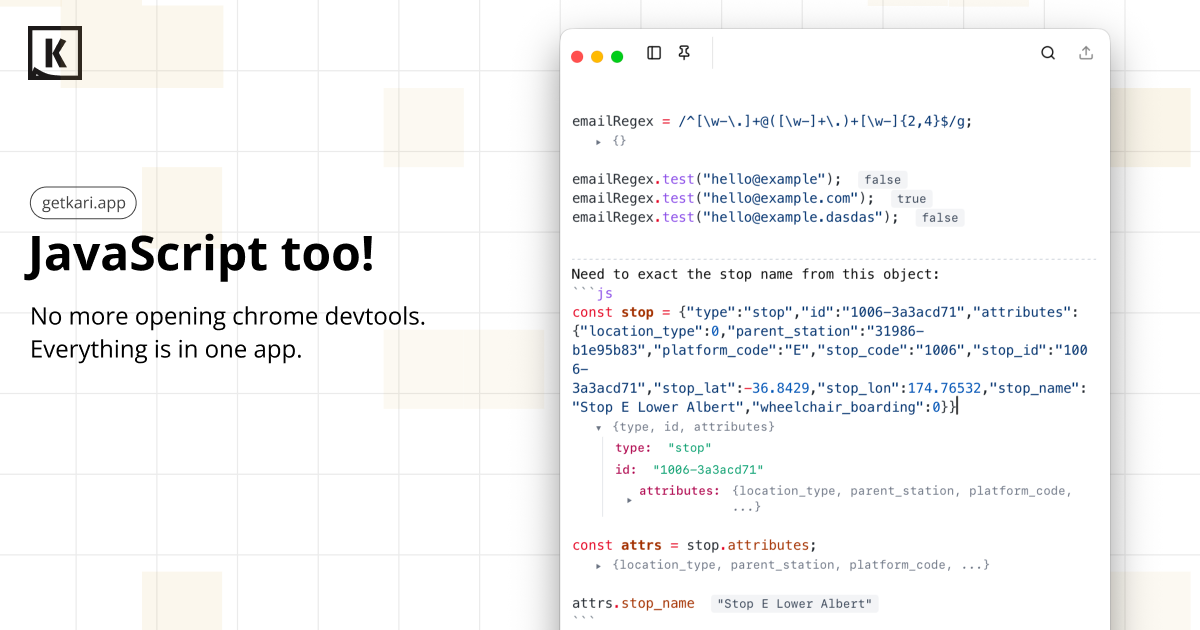This screenshot has width=1200, height=630.
Task: Click the emailRegex.test("hello@example.com") line
Action: pyautogui.click(x=723, y=198)
